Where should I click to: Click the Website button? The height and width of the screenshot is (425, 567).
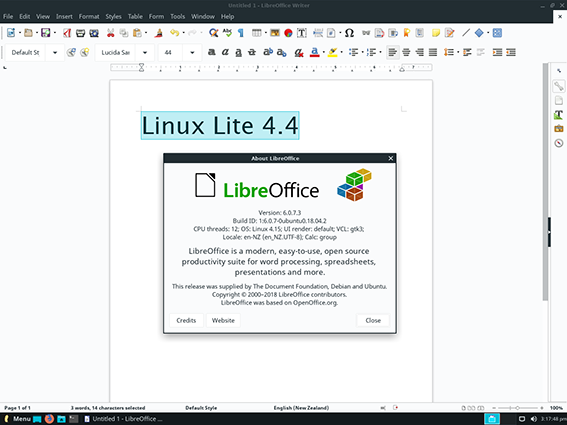223,320
